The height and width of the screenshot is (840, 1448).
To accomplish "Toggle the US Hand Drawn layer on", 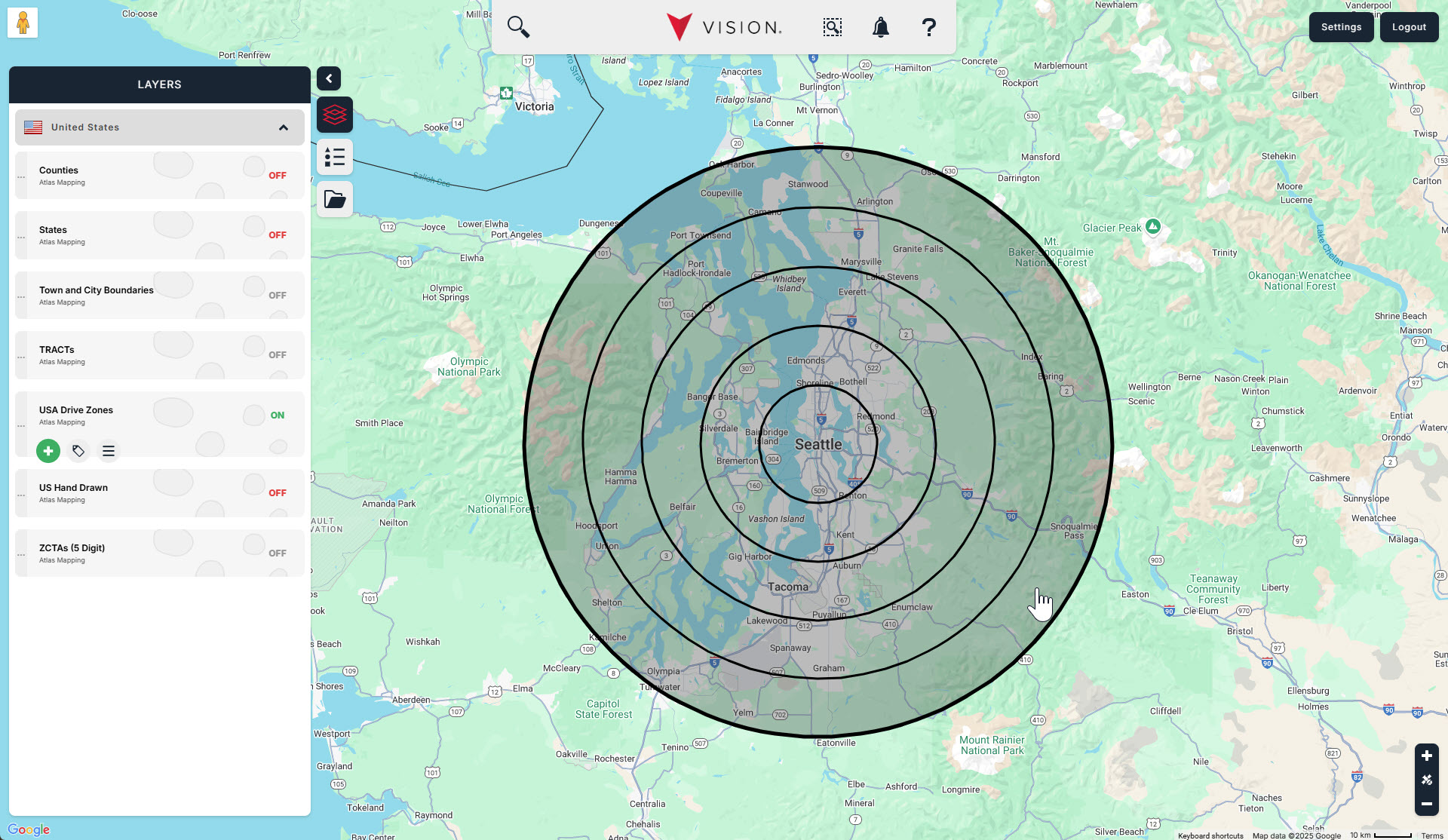I will tap(278, 493).
